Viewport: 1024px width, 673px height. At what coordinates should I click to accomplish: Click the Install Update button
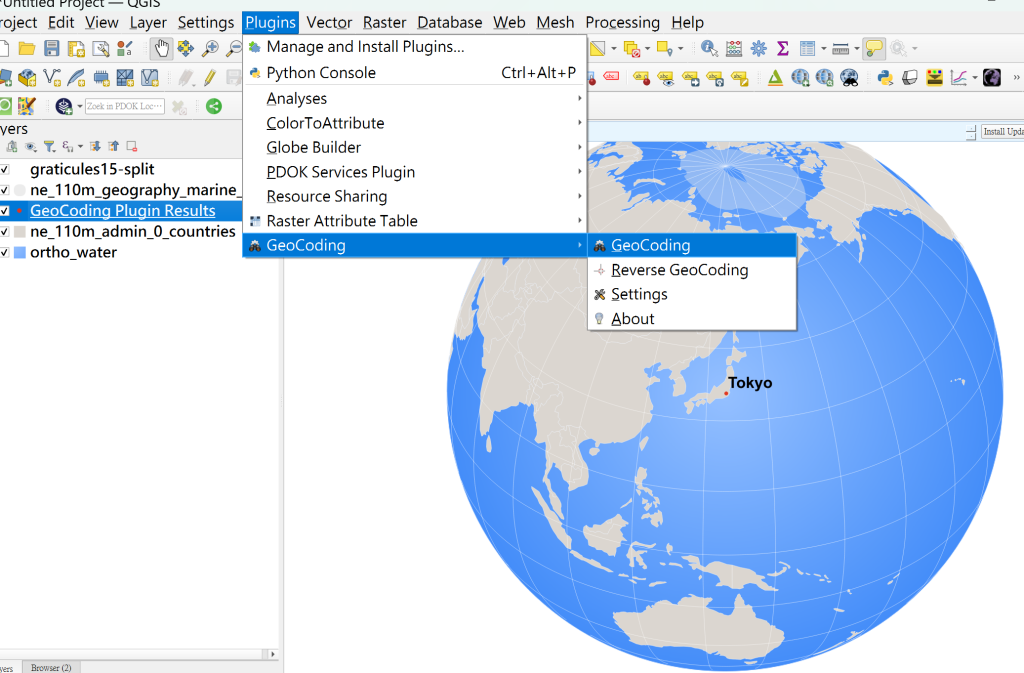point(1003,132)
